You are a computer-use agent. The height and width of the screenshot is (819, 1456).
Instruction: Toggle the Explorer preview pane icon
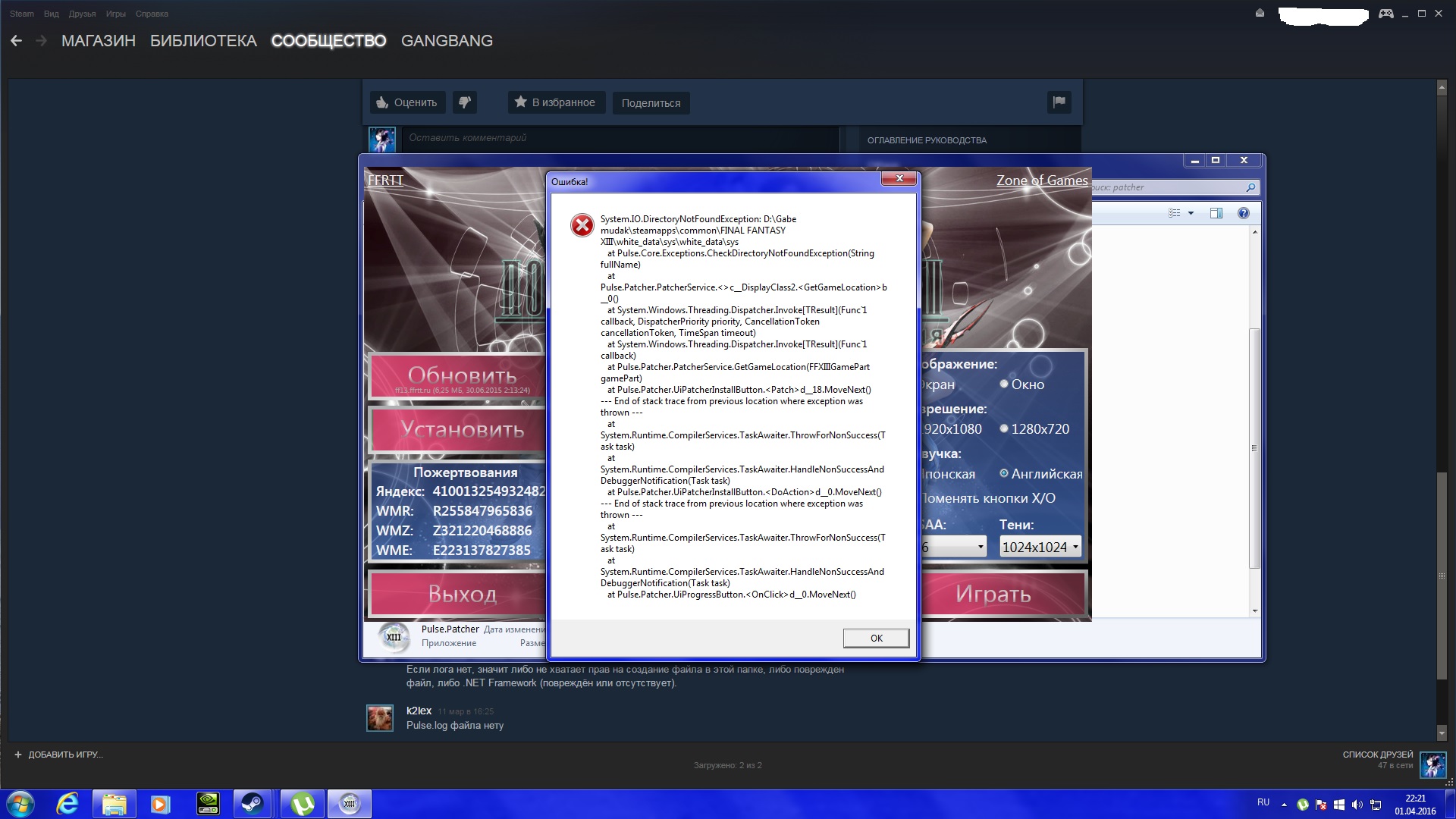click(x=1216, y=213)
